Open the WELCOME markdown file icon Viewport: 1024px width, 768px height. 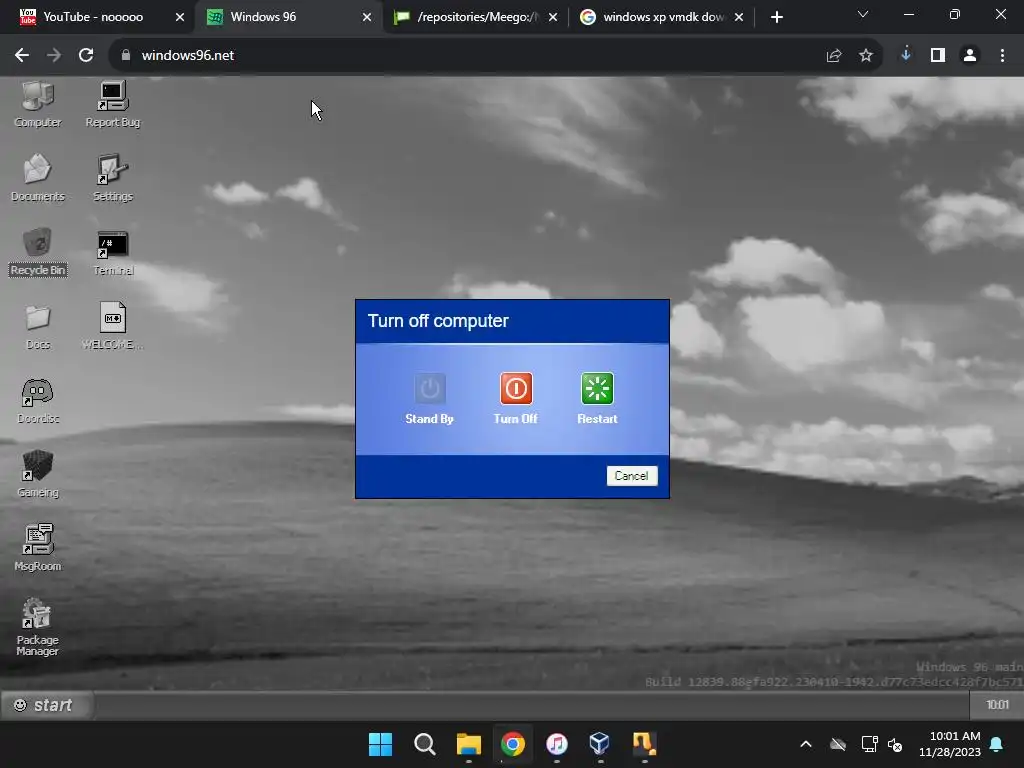[112, 327]
